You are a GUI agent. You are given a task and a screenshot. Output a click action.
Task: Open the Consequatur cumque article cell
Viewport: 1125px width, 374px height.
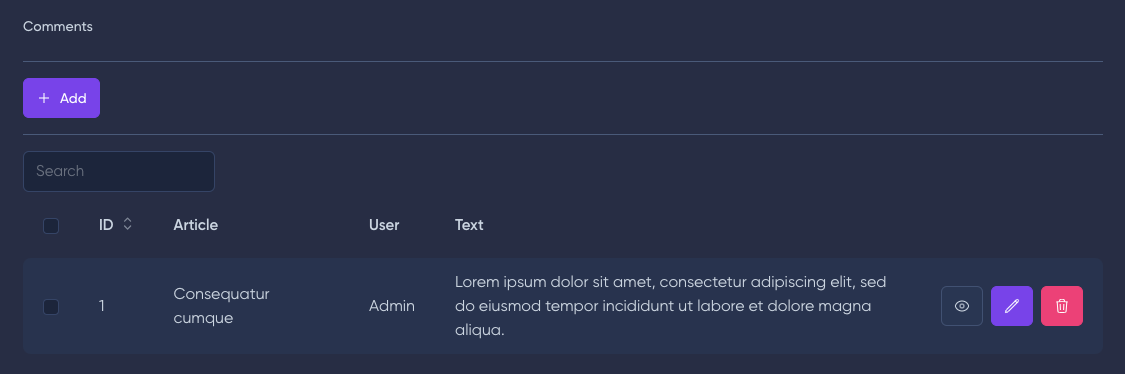[222, 306]
